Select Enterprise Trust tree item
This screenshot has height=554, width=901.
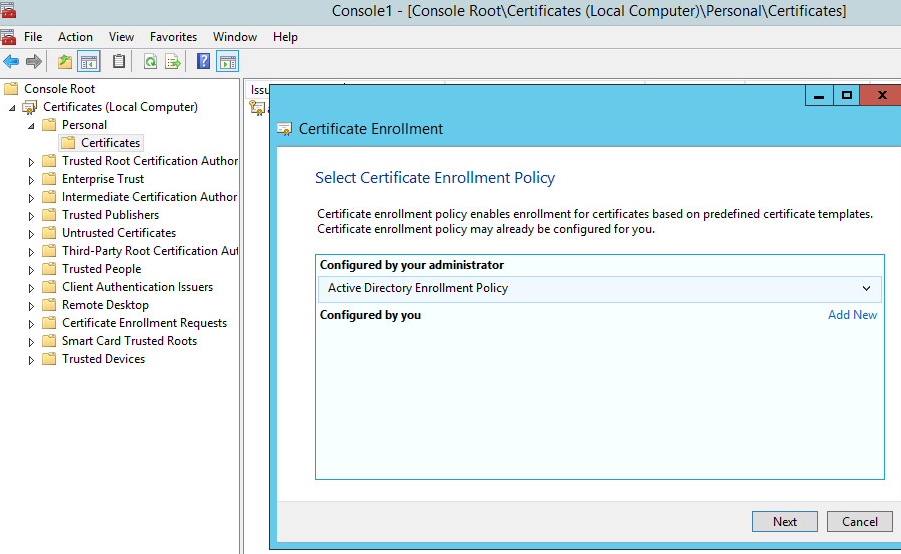pos(103,179)
